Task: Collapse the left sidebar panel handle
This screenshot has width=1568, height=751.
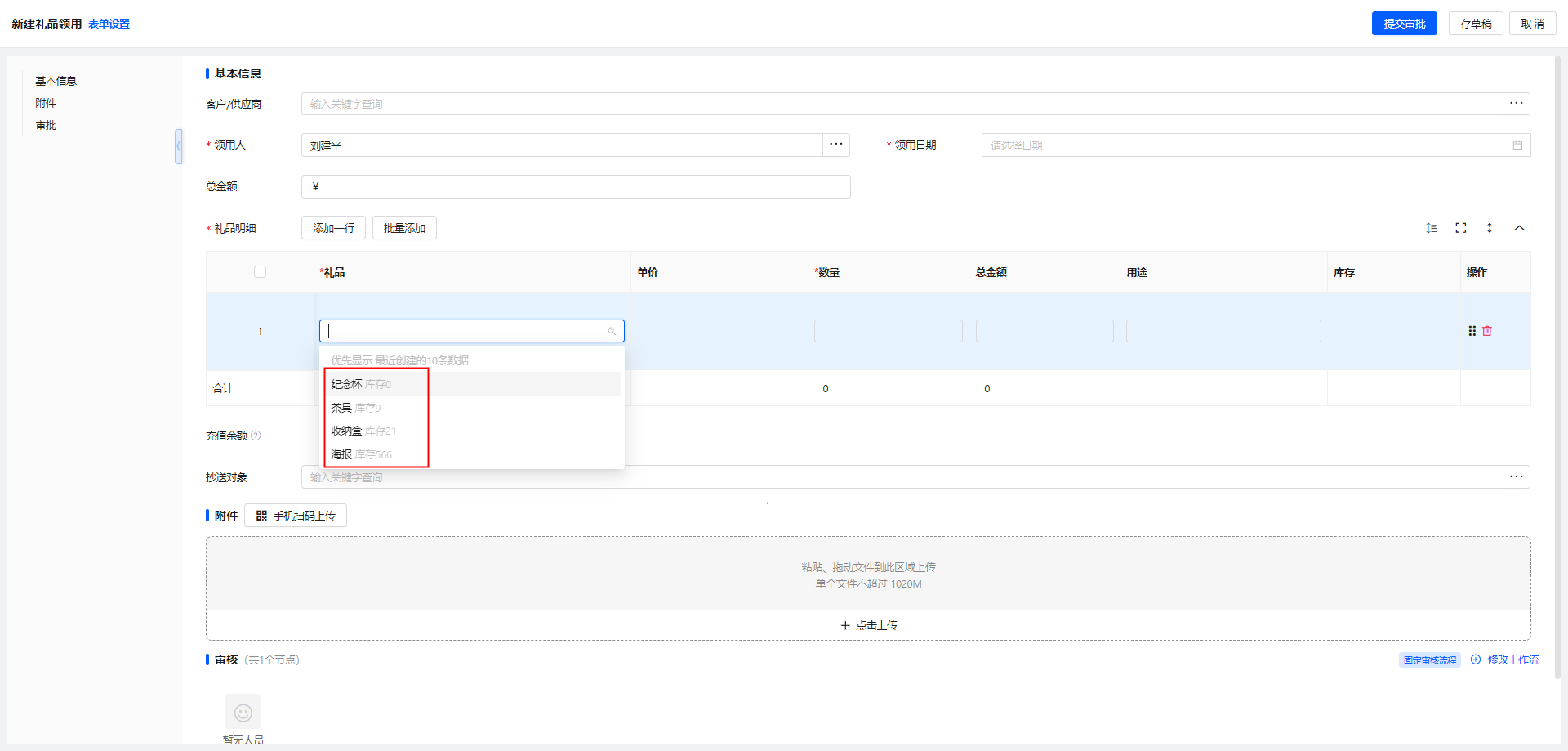Action: tap(178, 146)
